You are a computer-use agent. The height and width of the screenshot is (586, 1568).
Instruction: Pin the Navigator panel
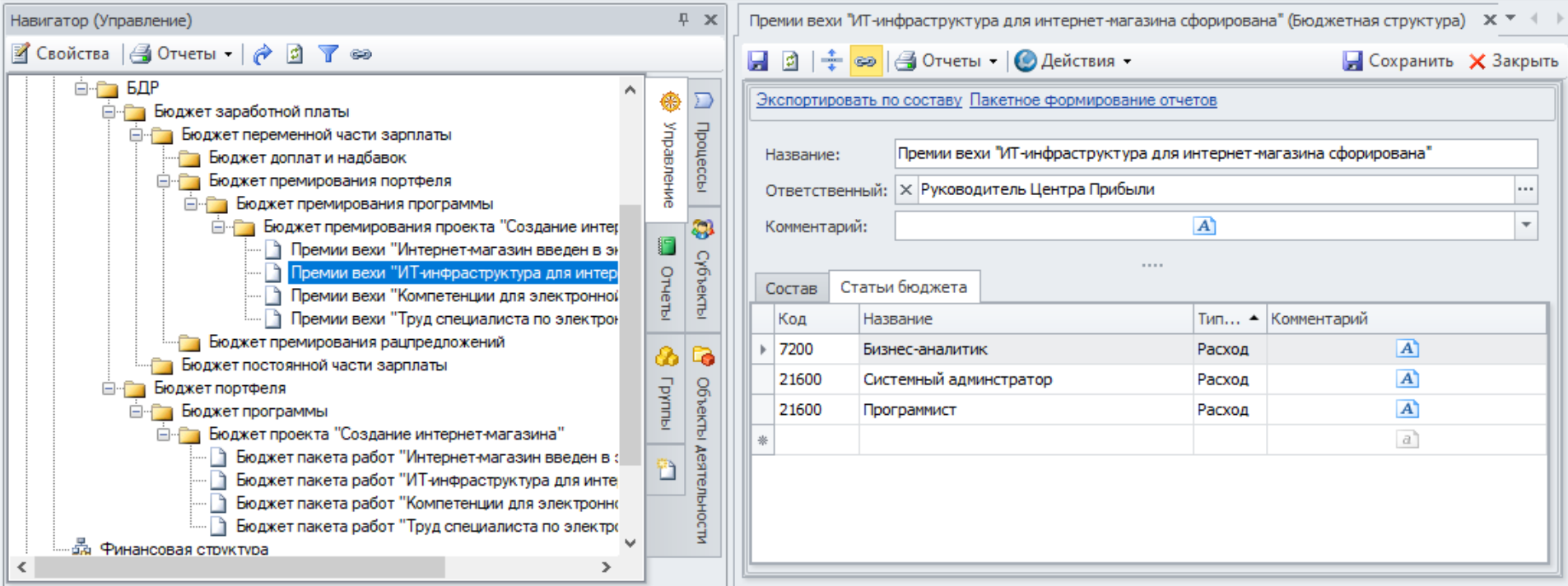click(x=683, y=20)
